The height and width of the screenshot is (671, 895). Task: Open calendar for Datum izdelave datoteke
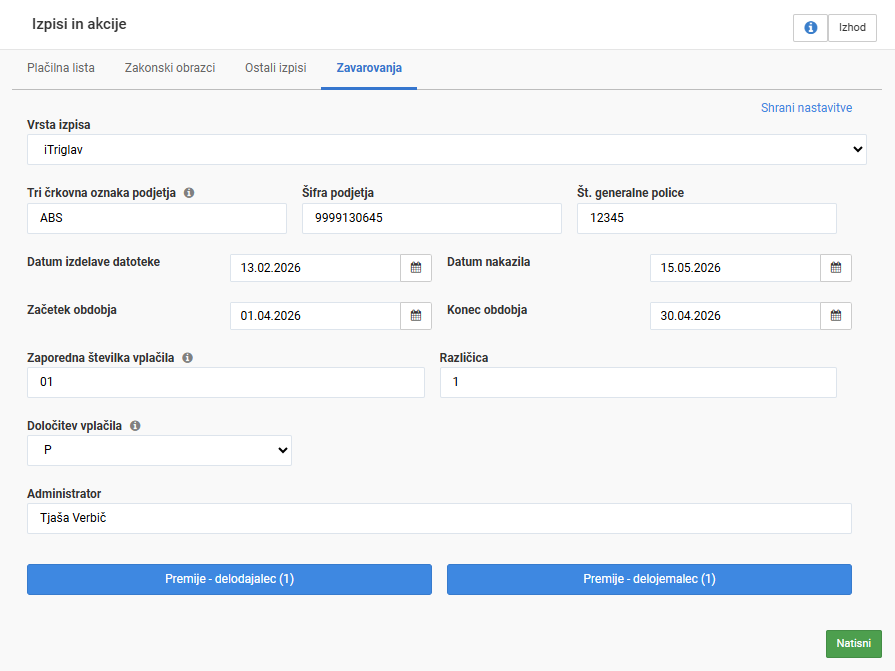pyautogui.click(x=416, y=268)
